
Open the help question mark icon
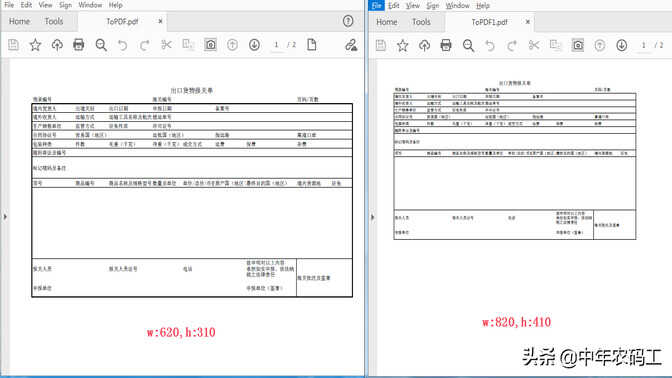pyautogui.click(x=348, y=21)
